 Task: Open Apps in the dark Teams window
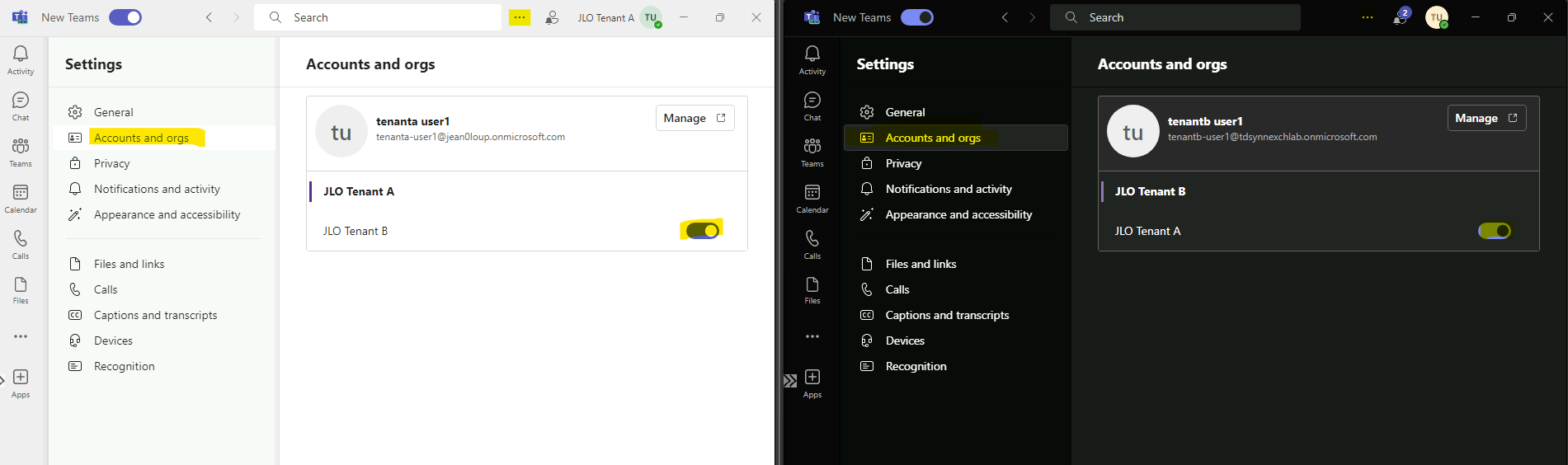point(812,384)
